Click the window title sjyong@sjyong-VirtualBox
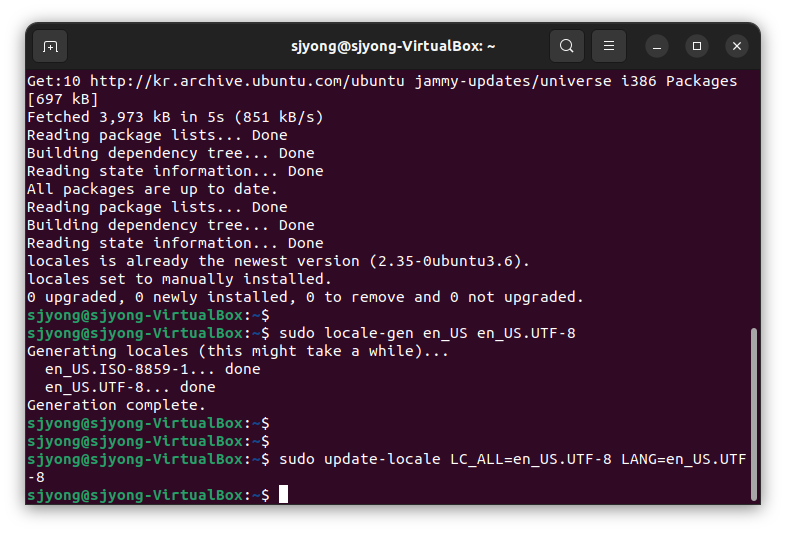 [393, 46]
